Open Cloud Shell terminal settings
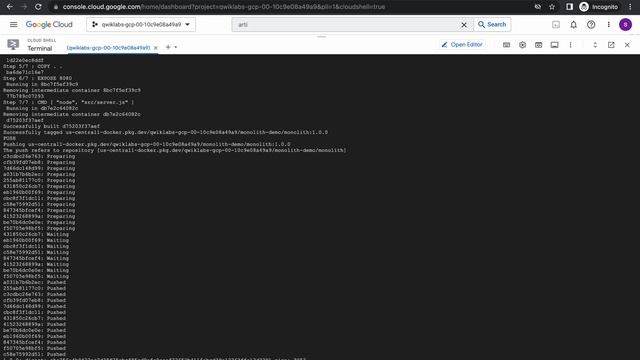The width and height of the screenshot is (640, 360). [522, 45]
